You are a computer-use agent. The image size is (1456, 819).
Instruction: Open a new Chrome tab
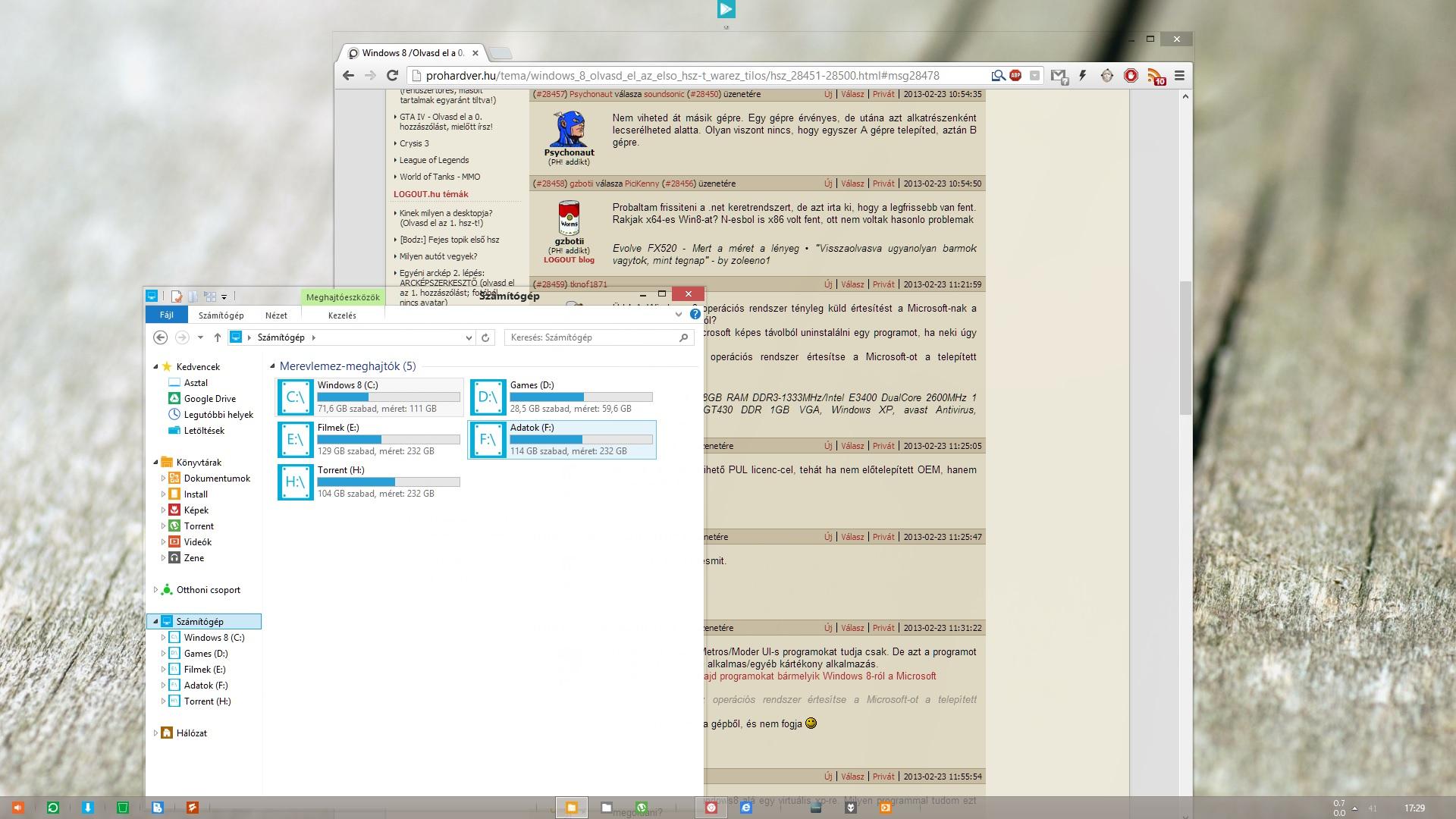(500, 53)
